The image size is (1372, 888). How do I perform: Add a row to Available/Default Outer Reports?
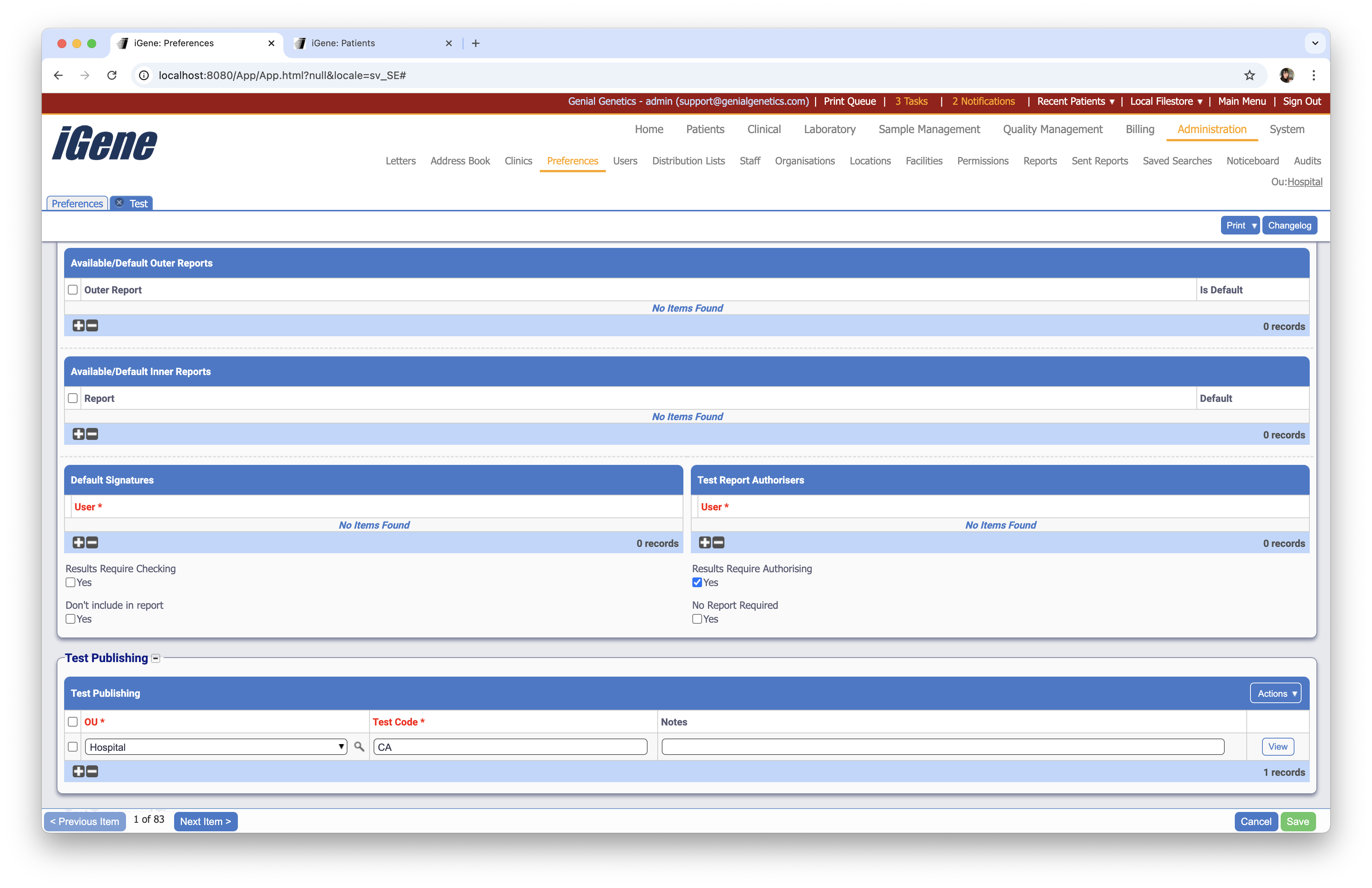[x=78, y=325]
